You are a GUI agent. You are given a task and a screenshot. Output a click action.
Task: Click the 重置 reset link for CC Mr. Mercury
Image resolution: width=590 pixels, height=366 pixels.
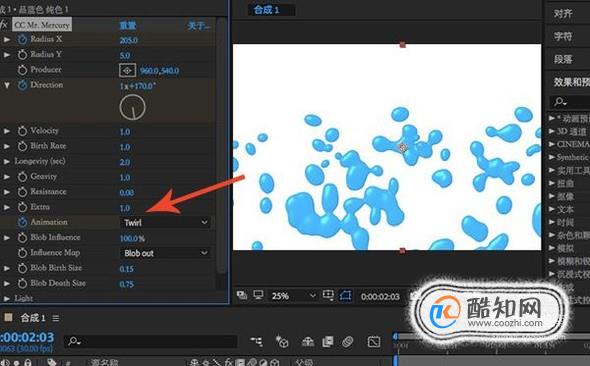click(128, 26)
